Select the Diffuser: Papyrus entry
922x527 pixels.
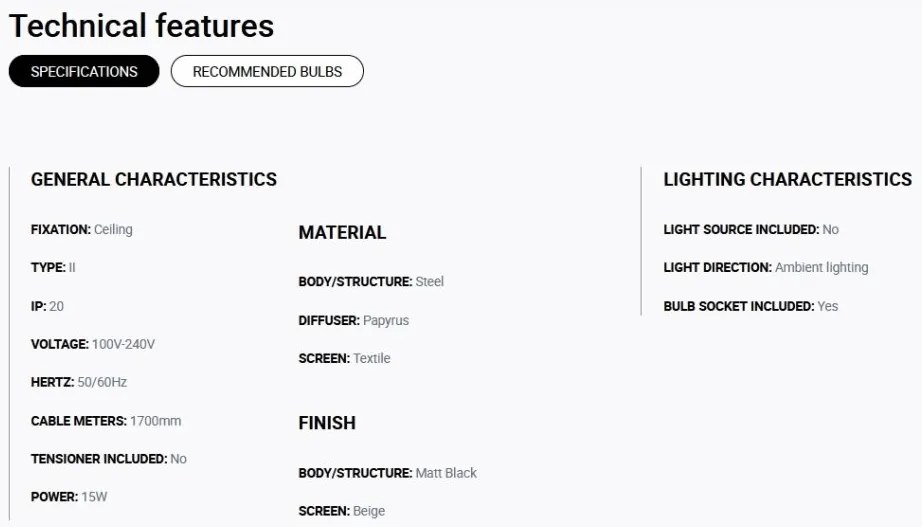tap(353, 321)
